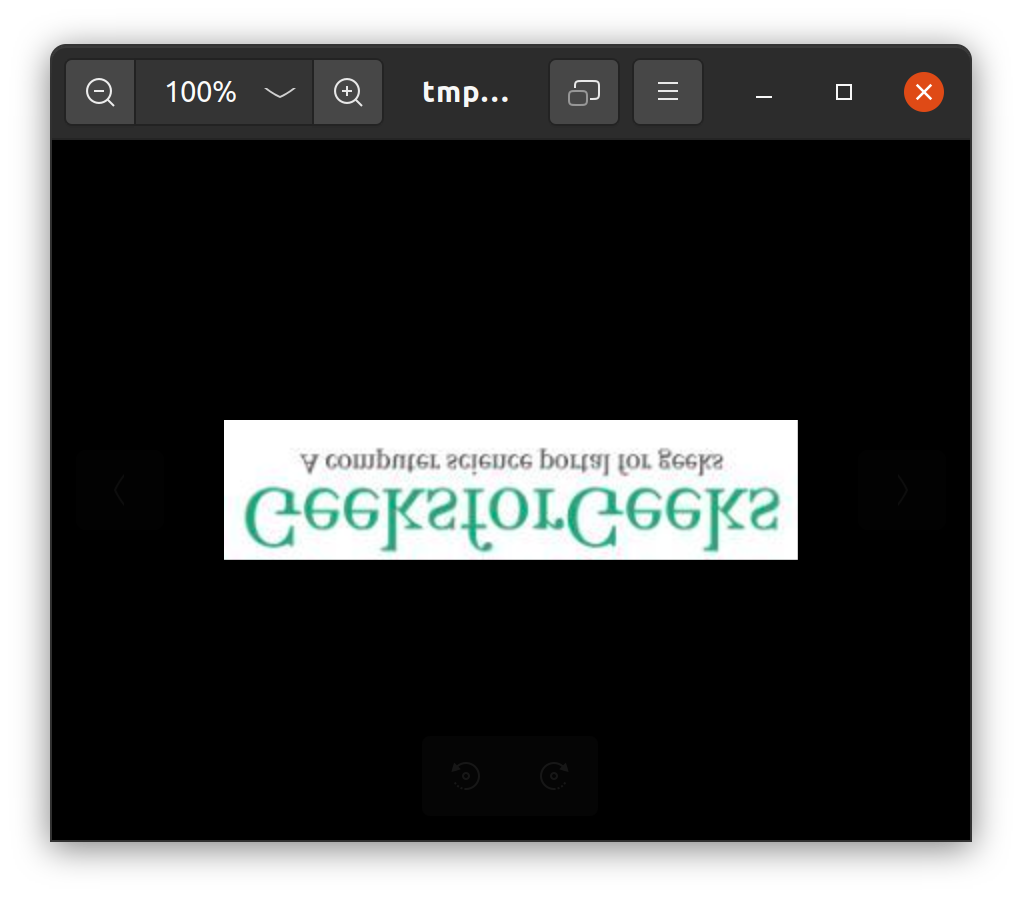
Task: Open the hamburger main menu
Action: pyautogui.click(x=667, y=93)
